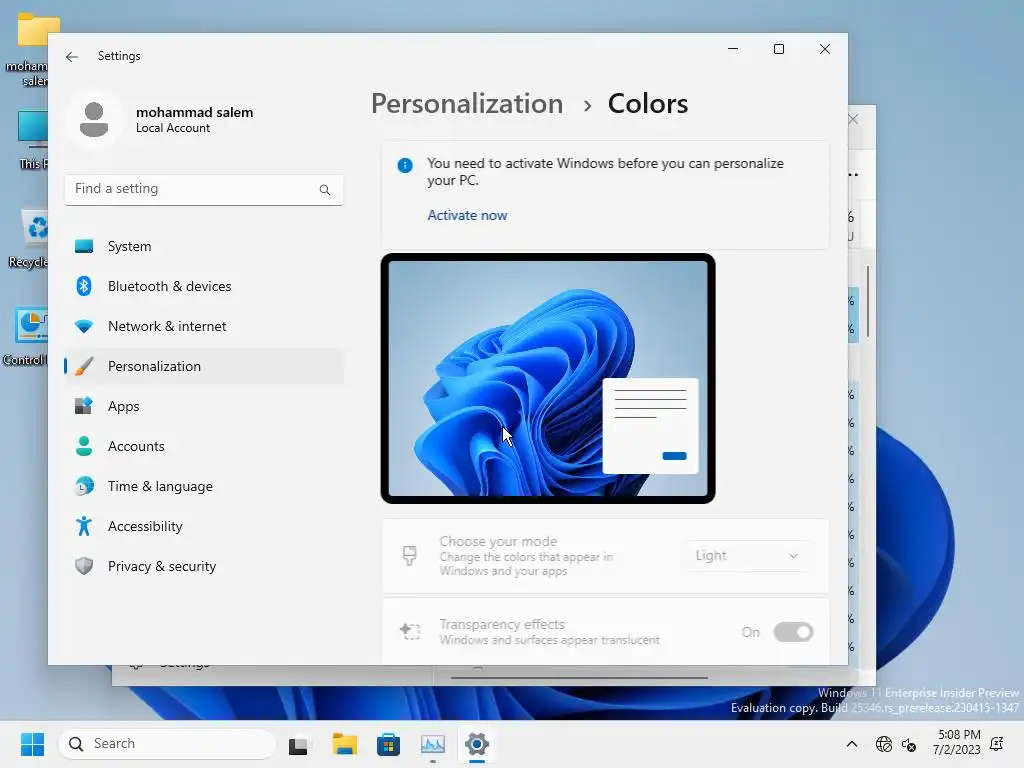Go back using the Settings back arrow

pyautogui.click(x=72, y=57)
